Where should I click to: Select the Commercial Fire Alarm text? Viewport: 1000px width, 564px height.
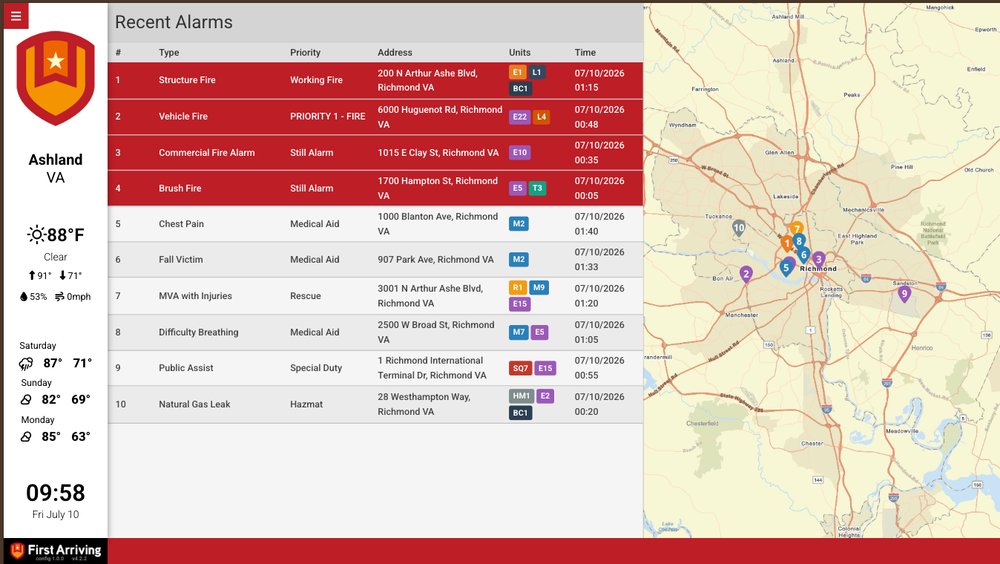tap(207, 152)
